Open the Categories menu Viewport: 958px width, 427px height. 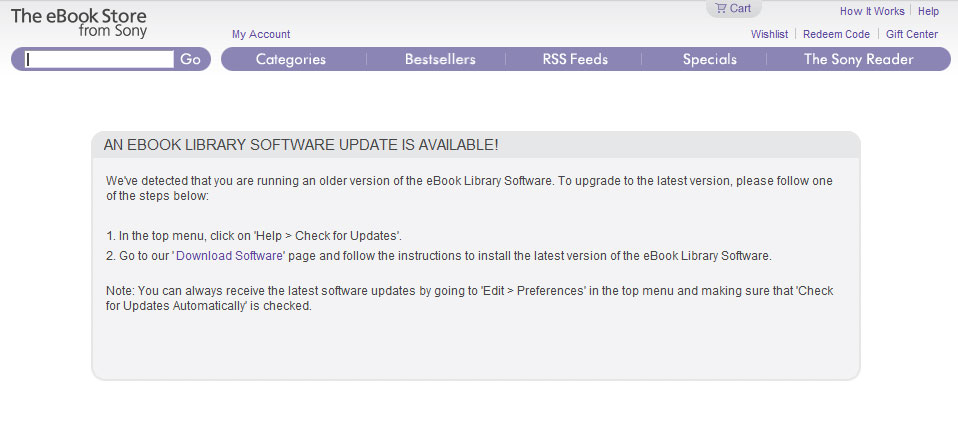pyautogui.click(x=291, y=59)
